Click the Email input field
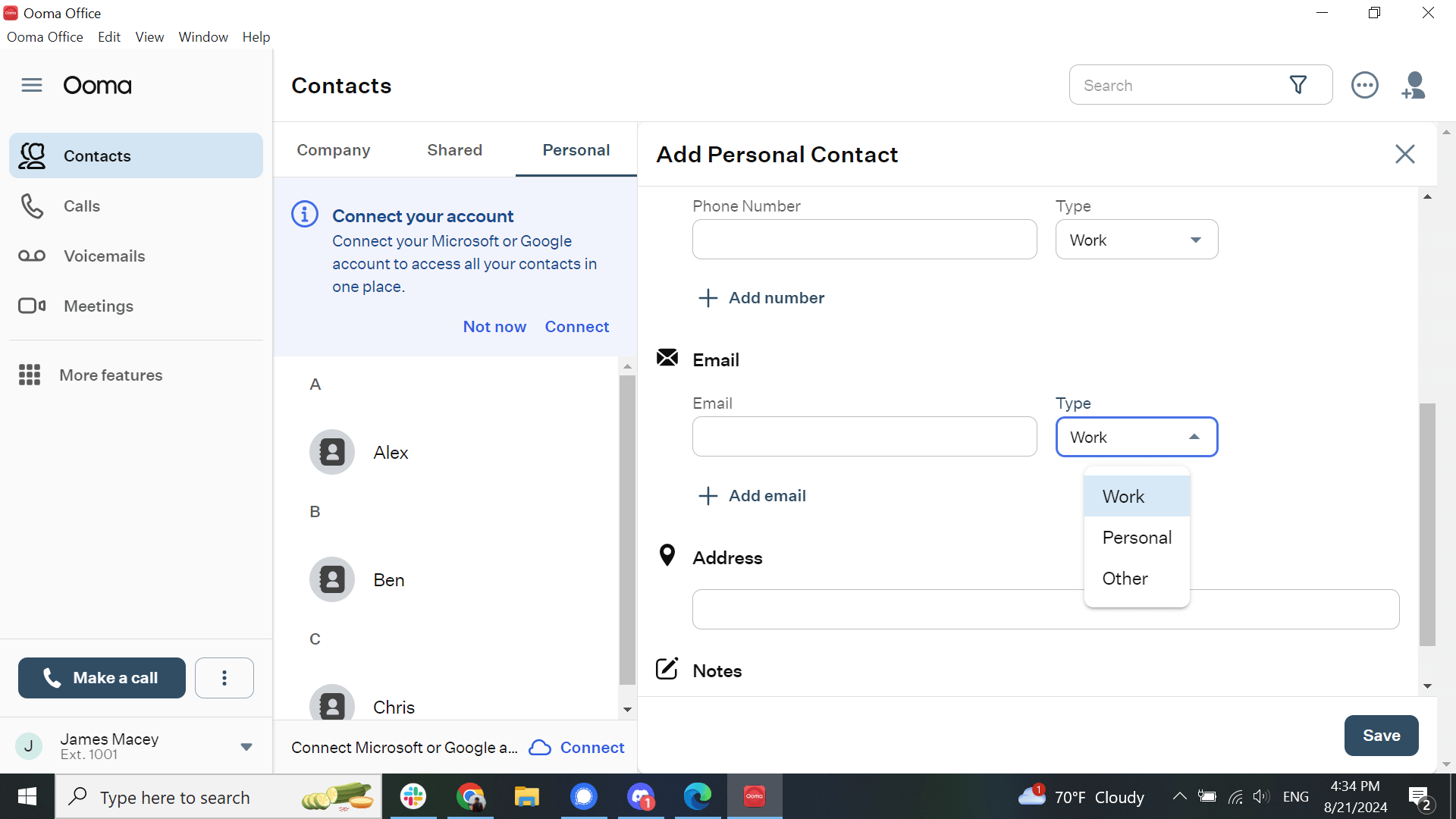 (864, 436)
